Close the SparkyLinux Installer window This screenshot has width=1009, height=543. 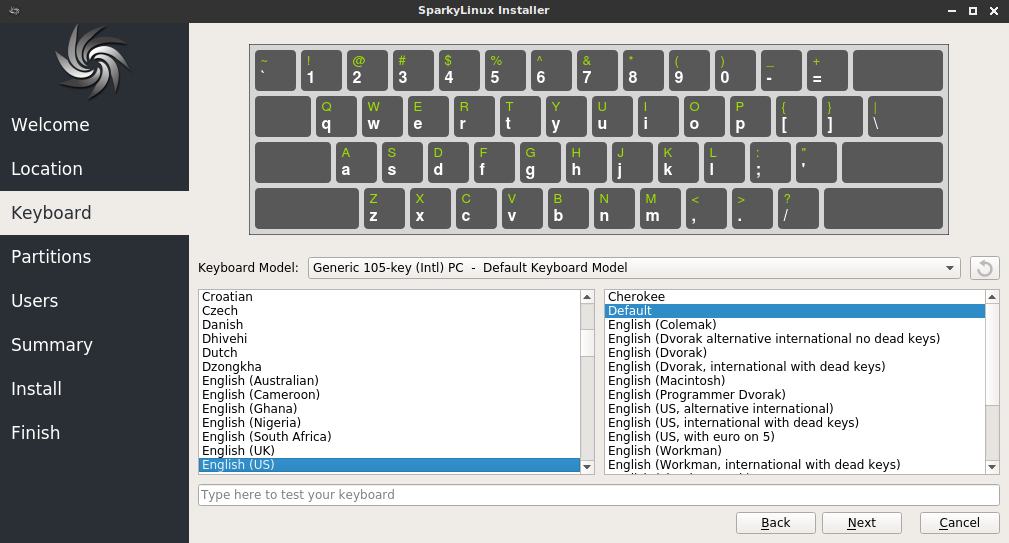coord(994,11)
